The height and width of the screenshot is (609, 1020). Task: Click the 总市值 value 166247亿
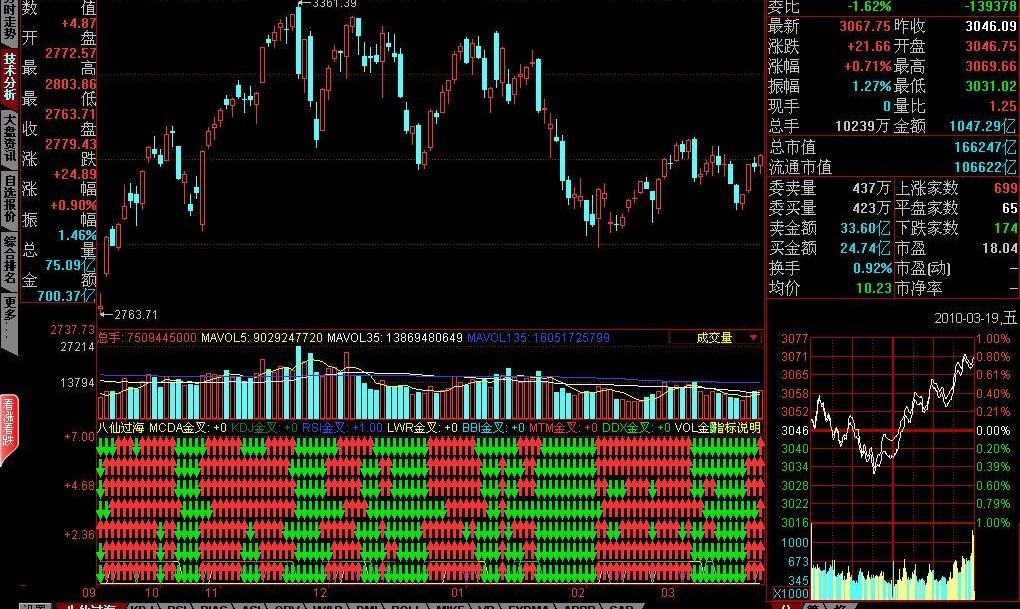985,147
